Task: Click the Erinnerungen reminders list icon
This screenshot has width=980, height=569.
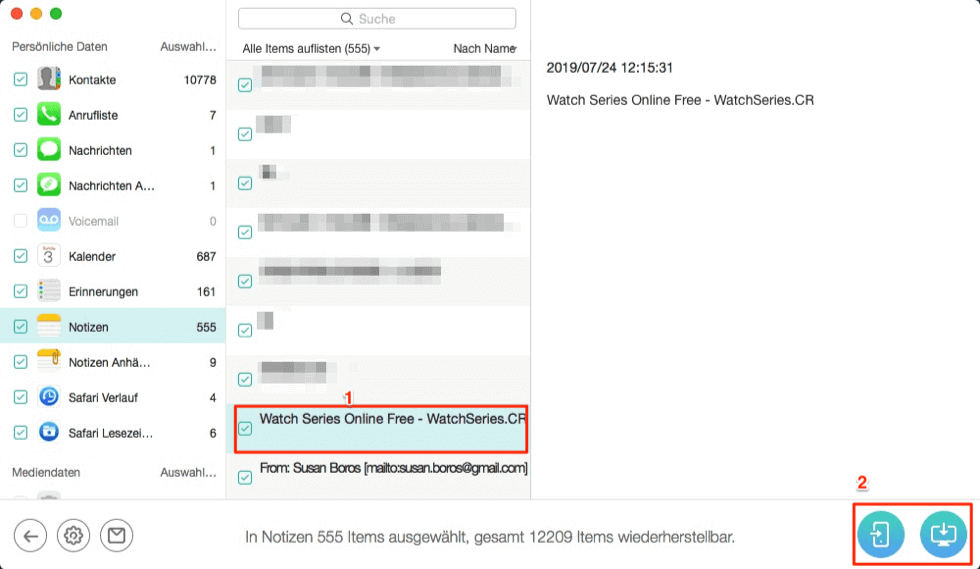Action: (49, 291)
